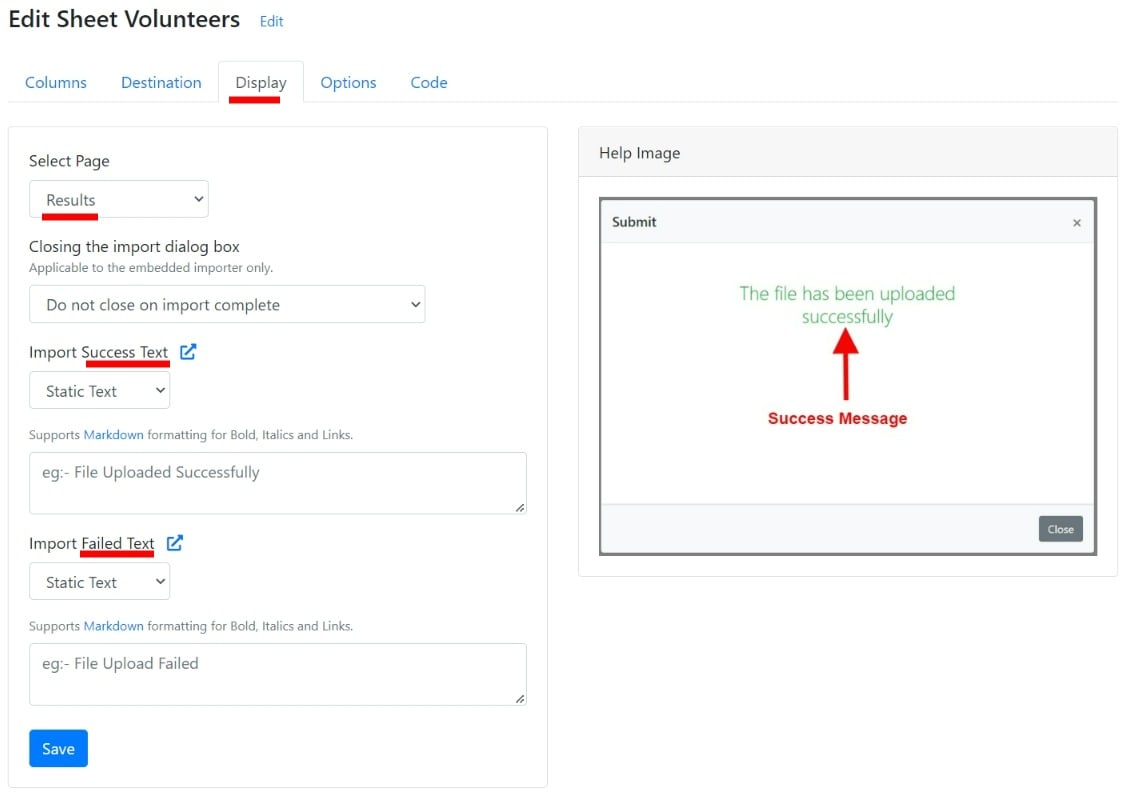This screenshot has width=1131, height=795.
Task: Click the 'Help Image' panel header
Action: (848, 153)
